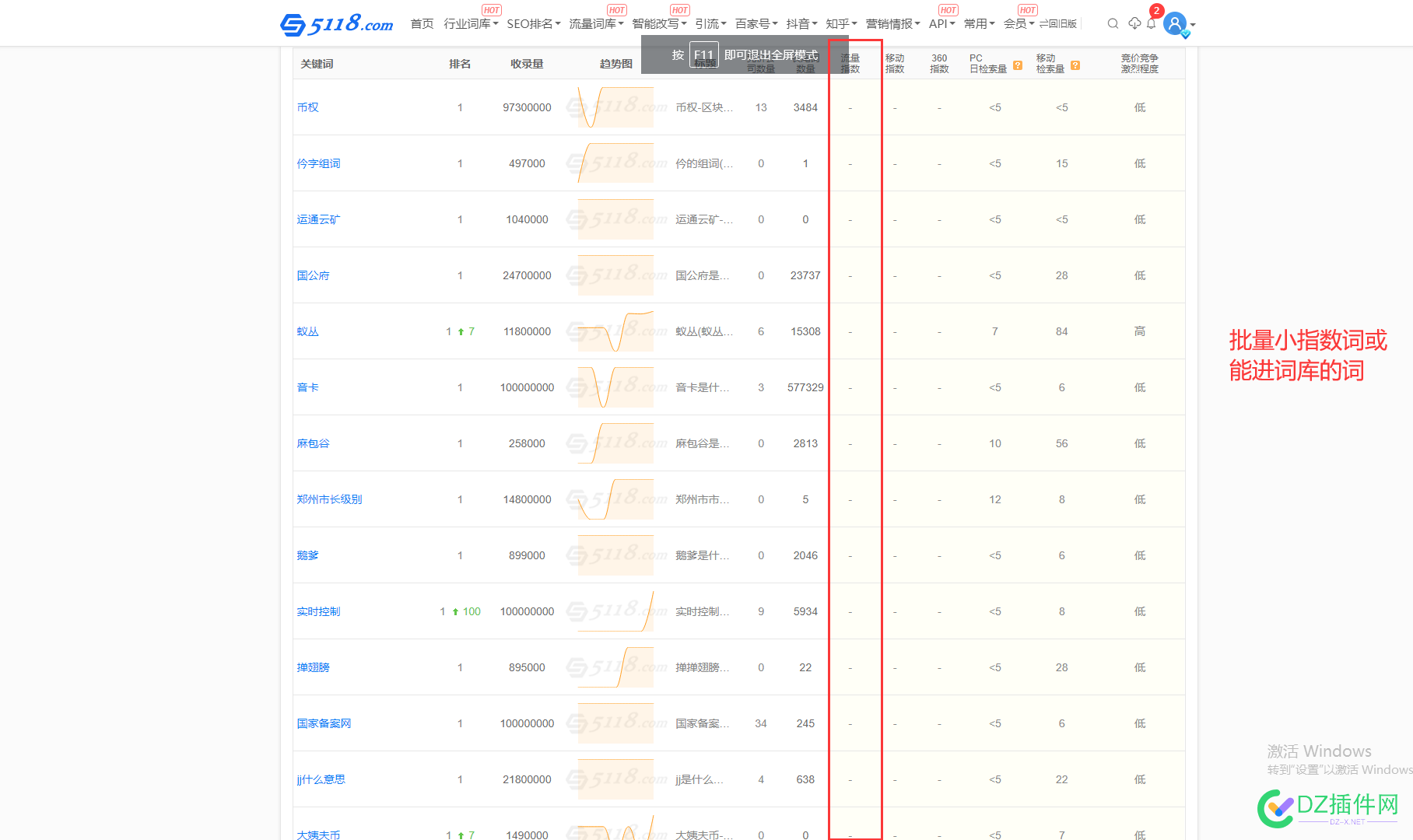
Task: Open keyword link 运通云矿
Action: point(318,219)
